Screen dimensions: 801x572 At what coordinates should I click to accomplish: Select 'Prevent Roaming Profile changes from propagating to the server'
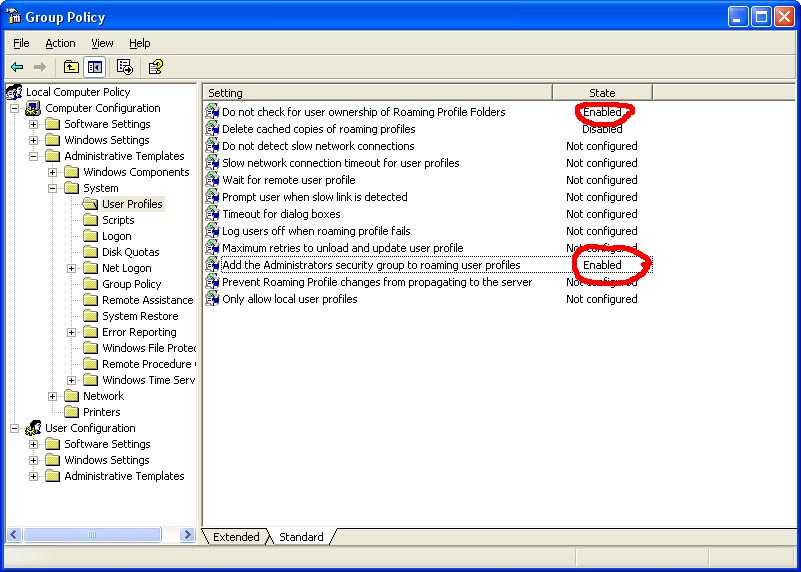(376, 282)
